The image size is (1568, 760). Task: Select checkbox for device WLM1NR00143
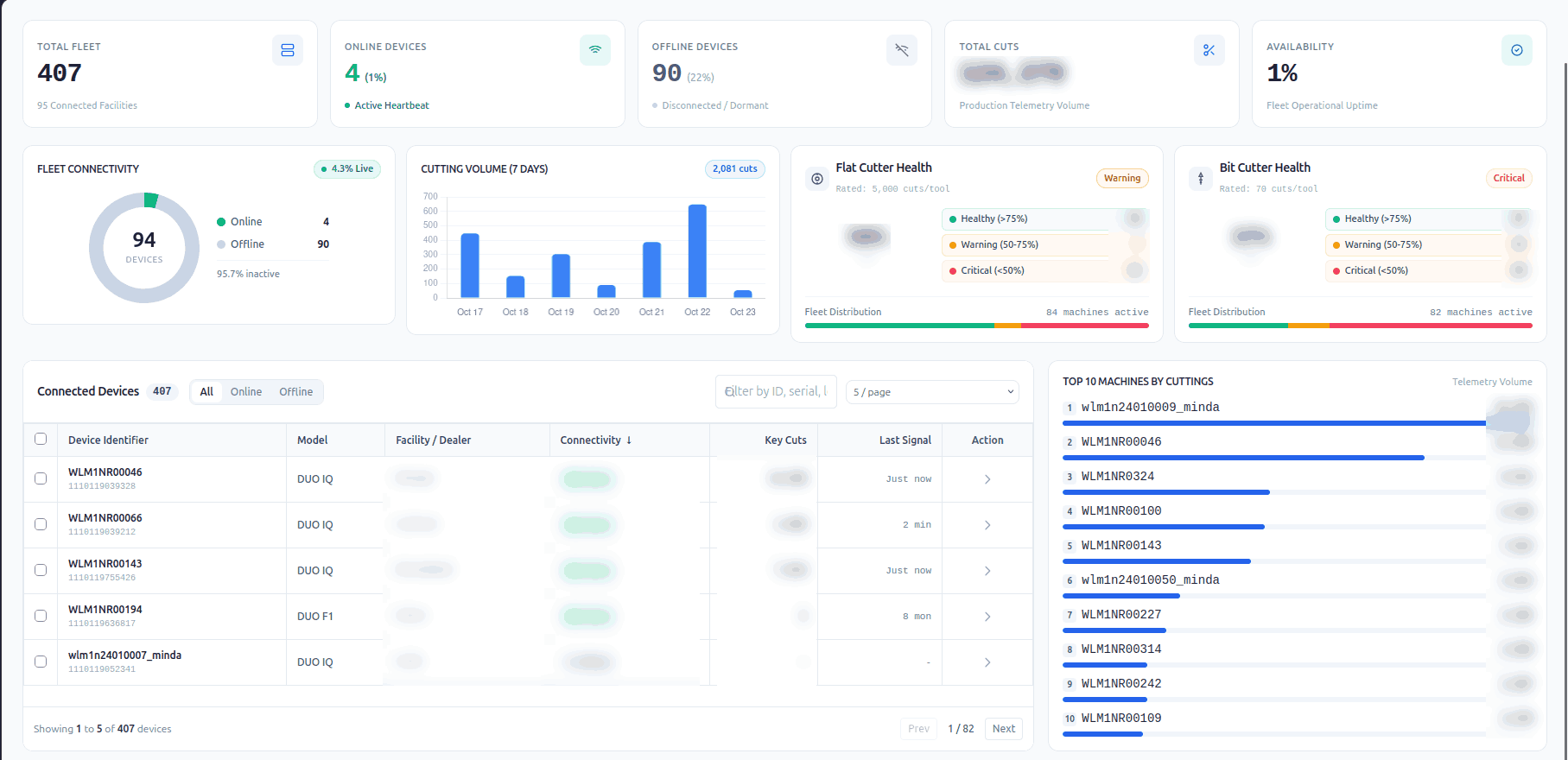pos(41,570)
